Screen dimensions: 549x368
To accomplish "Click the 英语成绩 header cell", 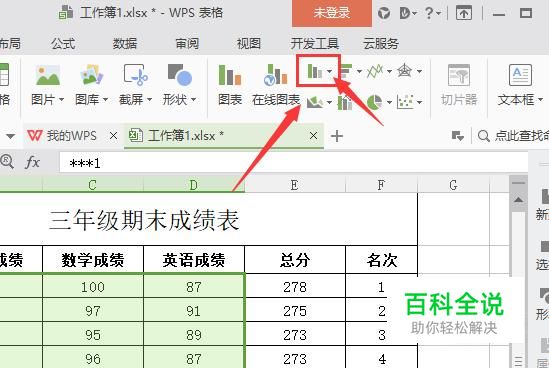I will click(x=194, y=260).
